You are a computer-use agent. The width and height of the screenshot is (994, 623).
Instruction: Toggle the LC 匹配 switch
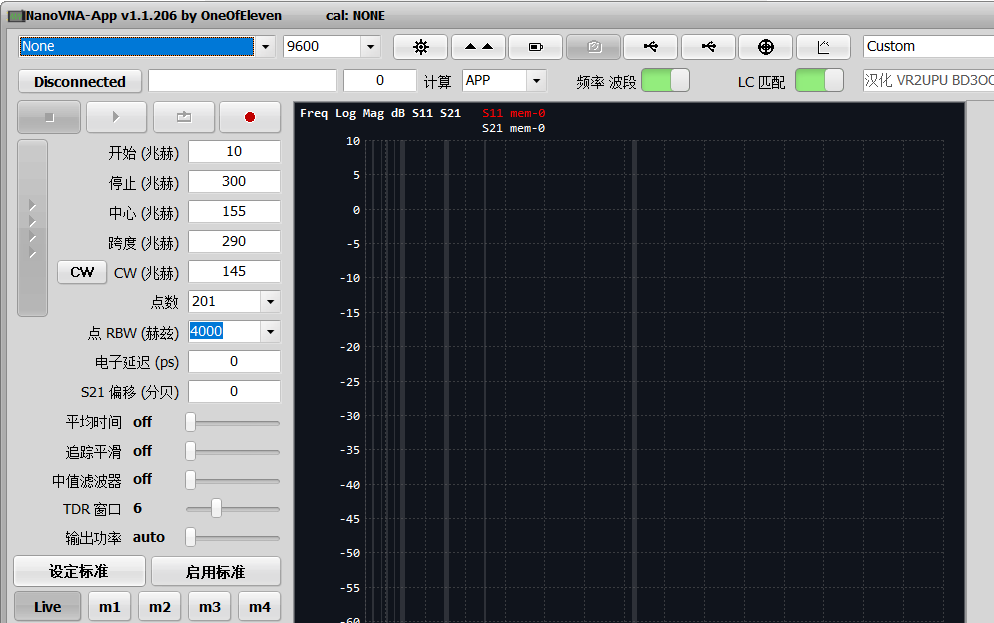(x=819, y=81)
